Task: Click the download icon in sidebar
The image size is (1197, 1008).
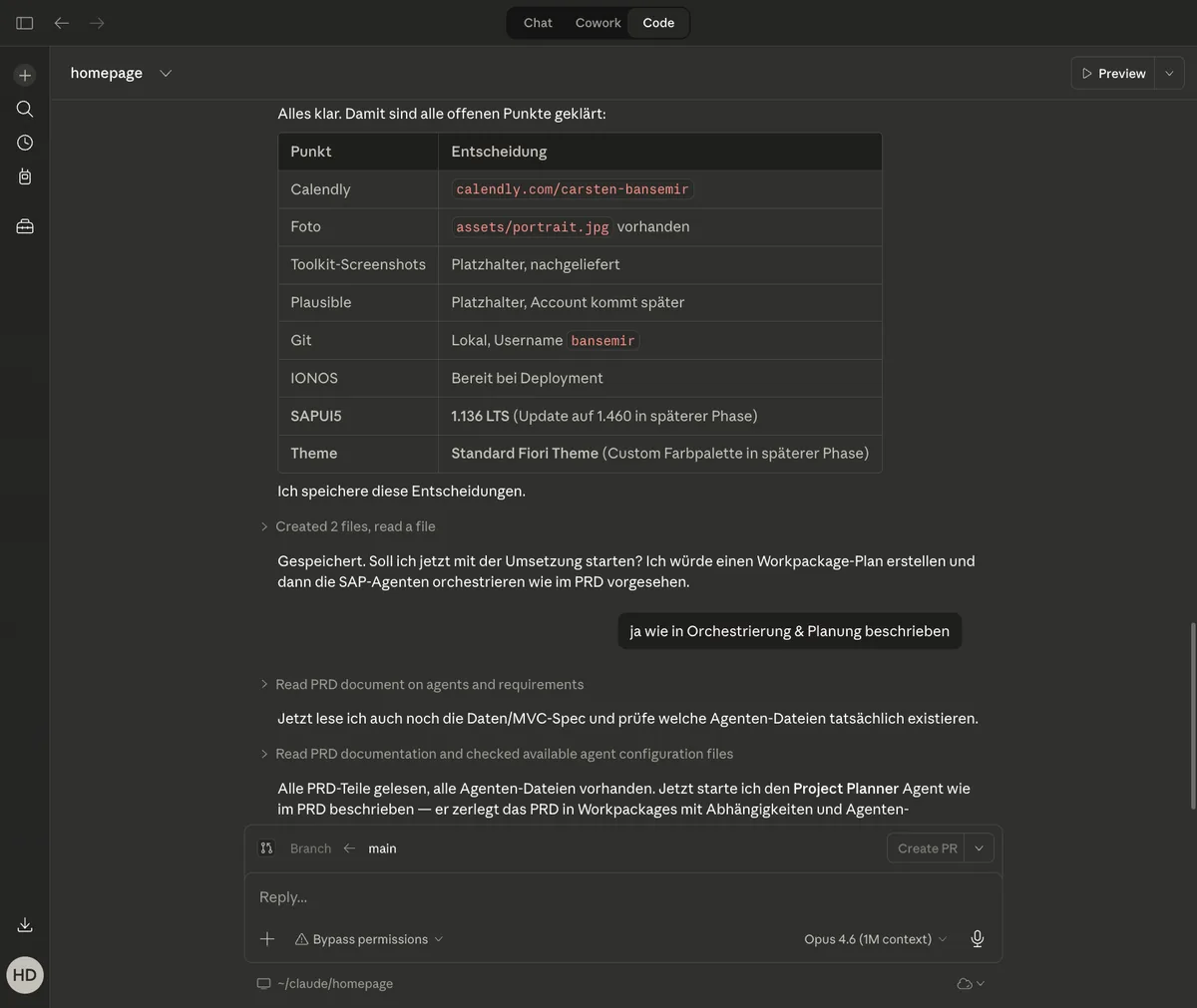Action: pos(25,925)
